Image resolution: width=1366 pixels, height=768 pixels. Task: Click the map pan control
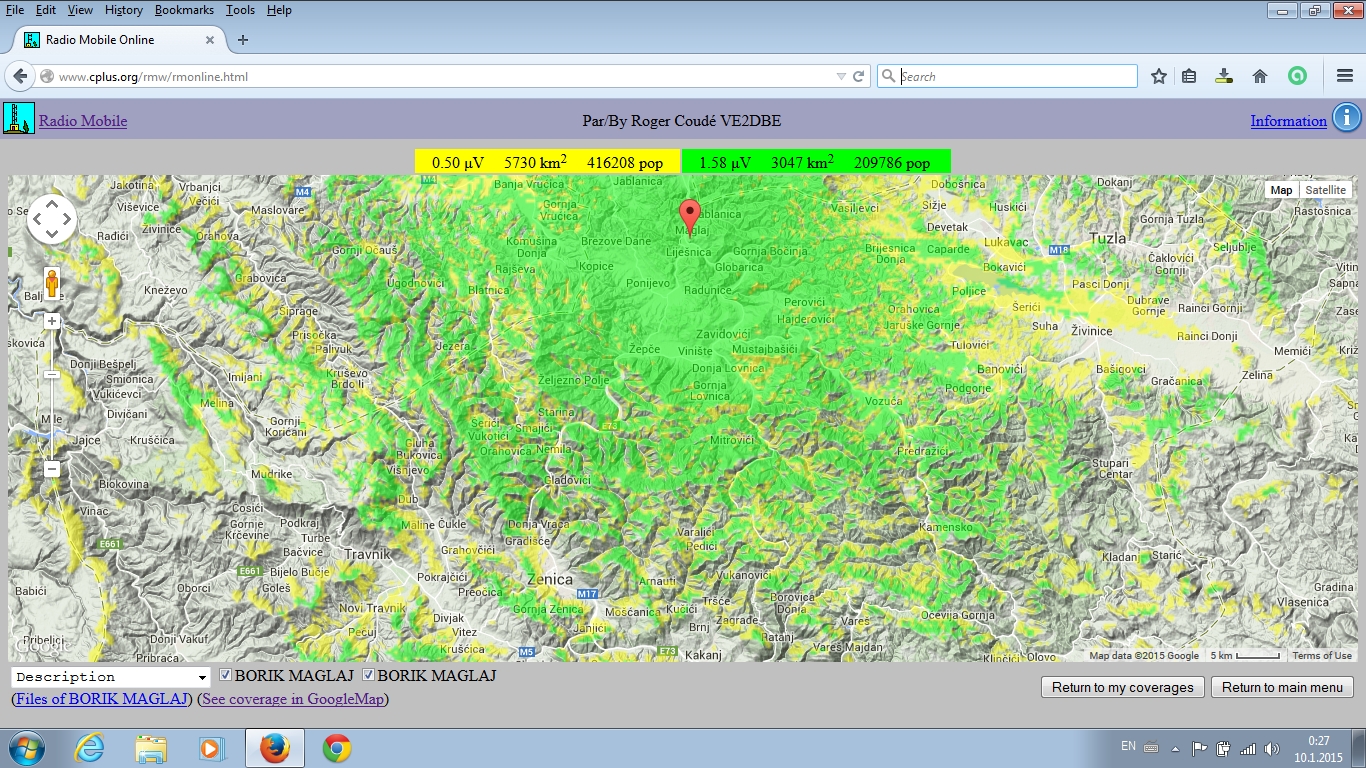pos(52,219)
